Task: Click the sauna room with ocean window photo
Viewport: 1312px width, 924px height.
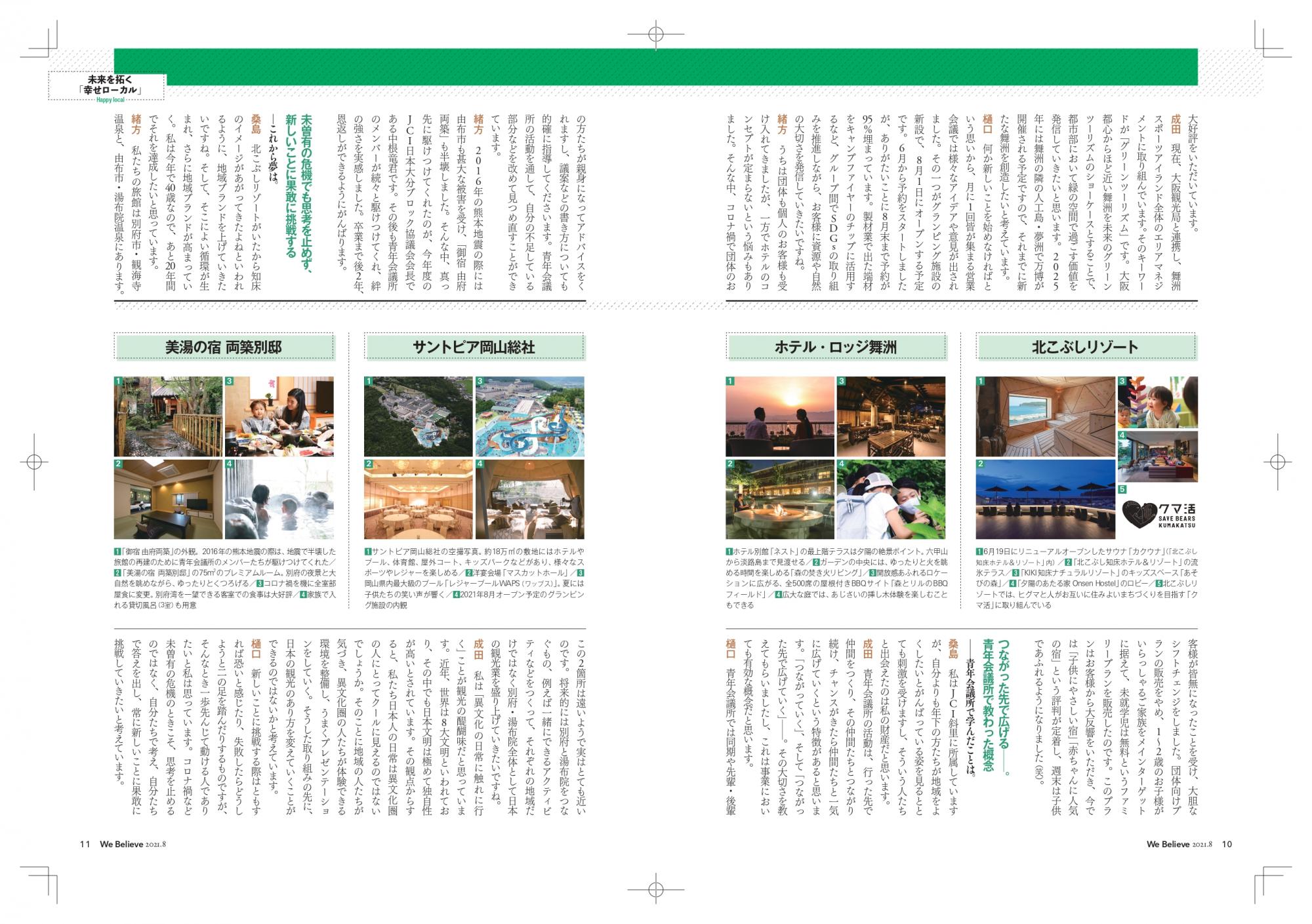Action: click(x=1045, y=416)
